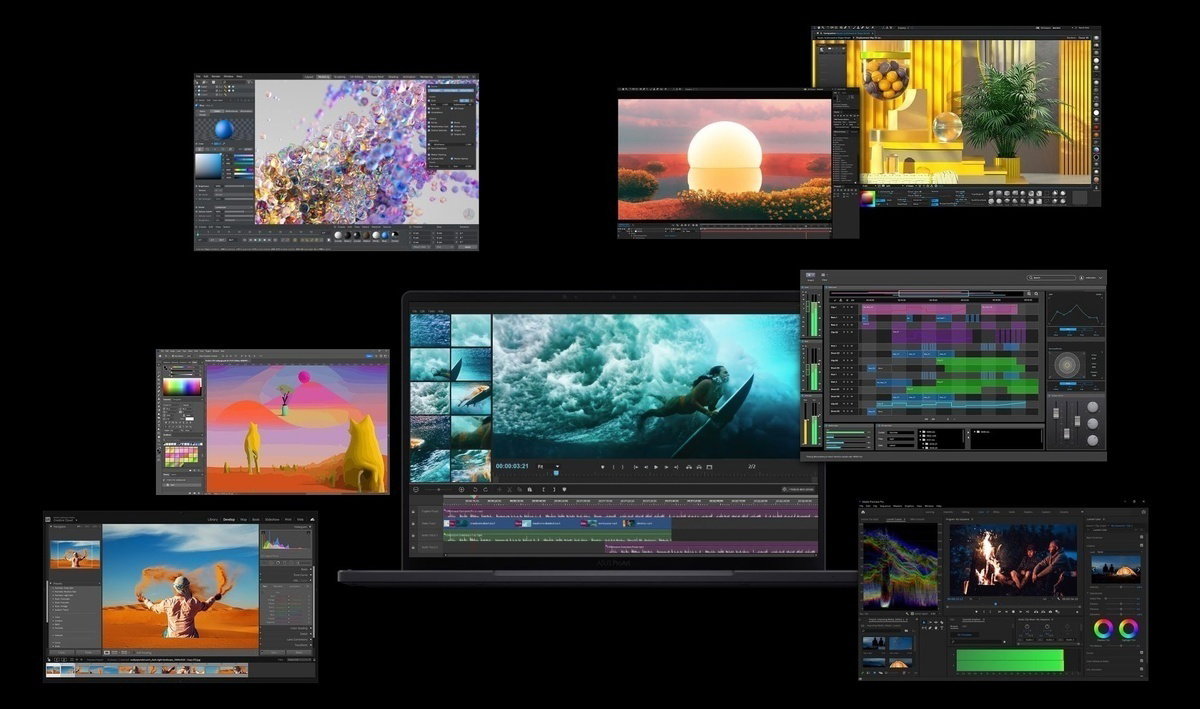Image resolution: width=1200 pixels, height=709 pixels.
Task: Pick a hue from Photoshop's color spectrum
Action: point(182,387)
